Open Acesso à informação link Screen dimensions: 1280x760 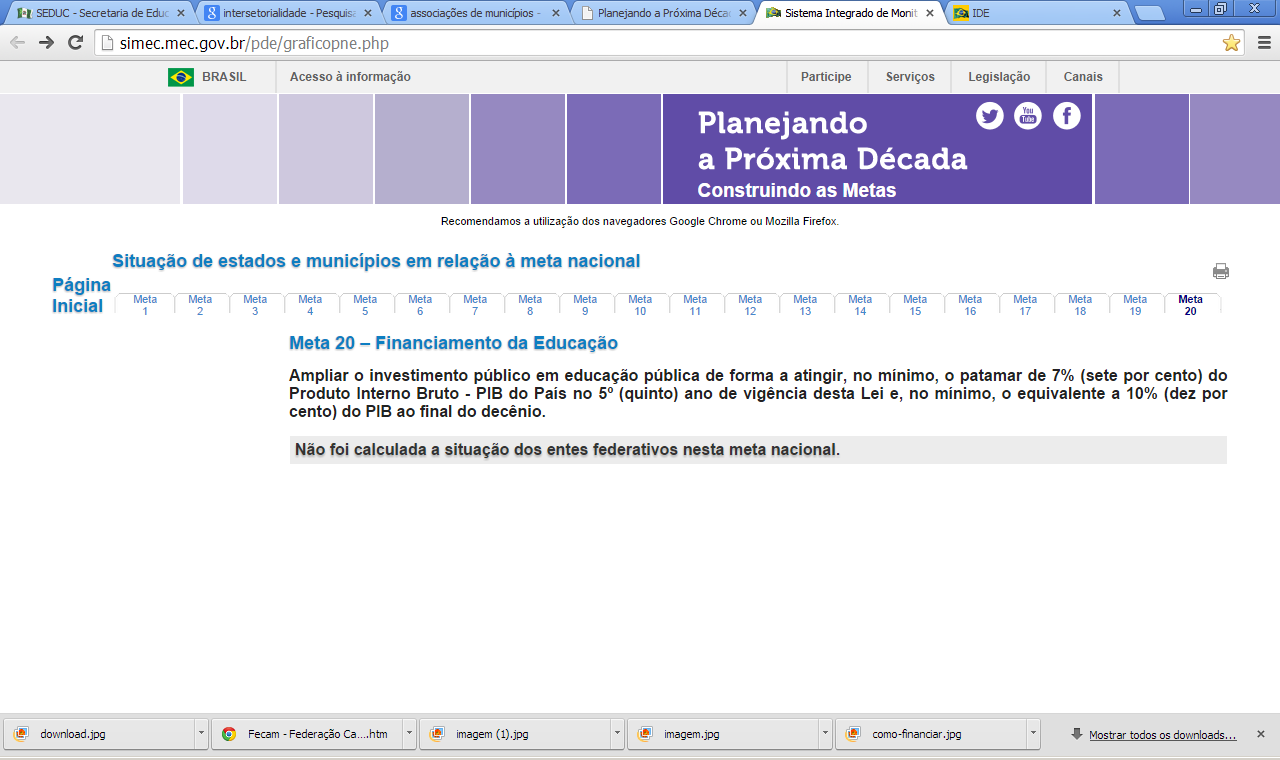tap(350, 77)
